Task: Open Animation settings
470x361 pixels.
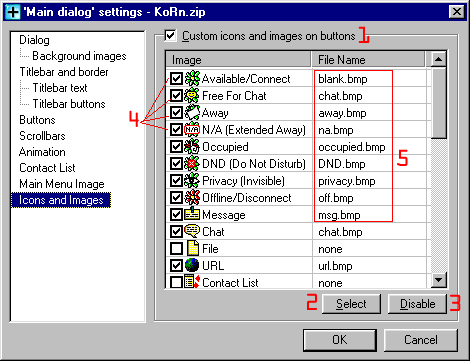Action: (x=42, y=152)
